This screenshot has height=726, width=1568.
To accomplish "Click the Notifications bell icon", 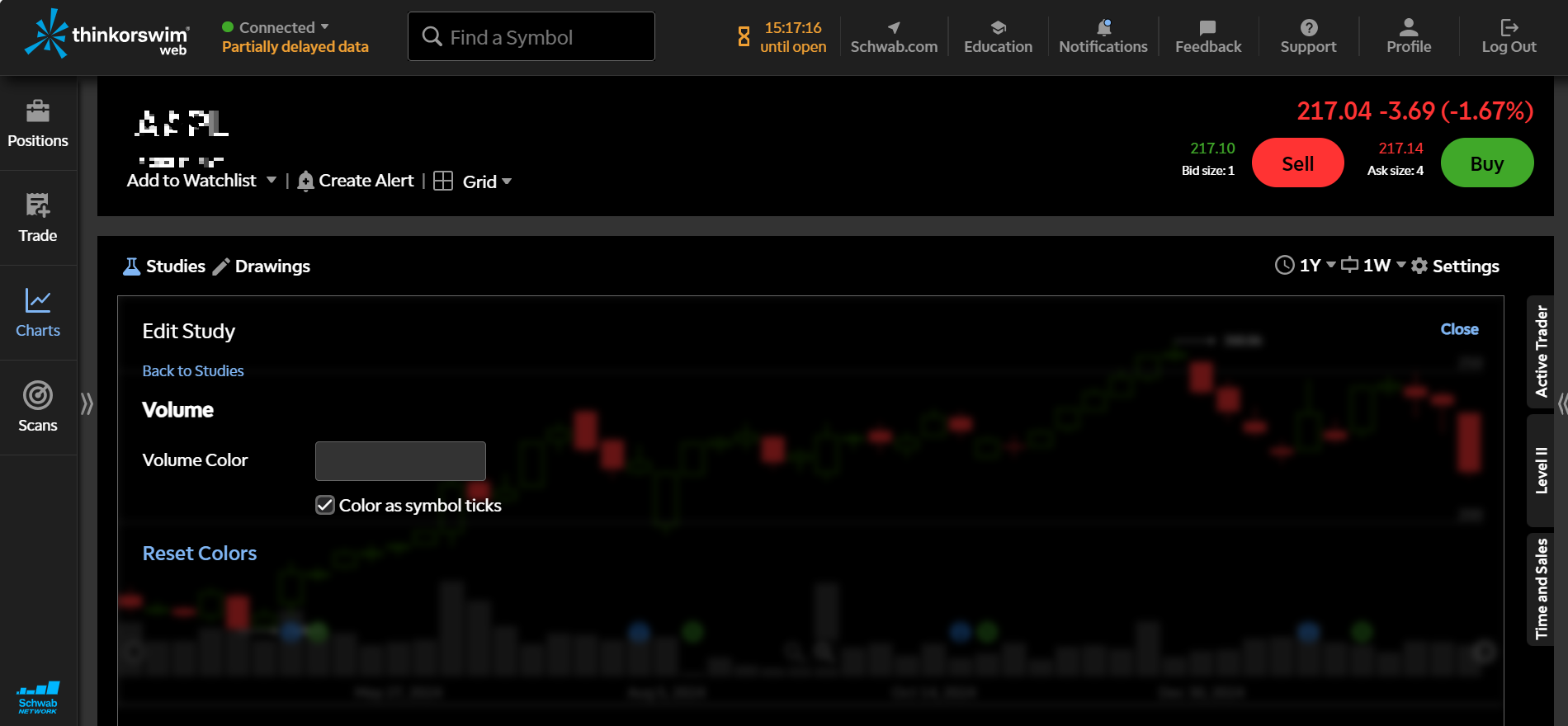I will point(1103,28).
